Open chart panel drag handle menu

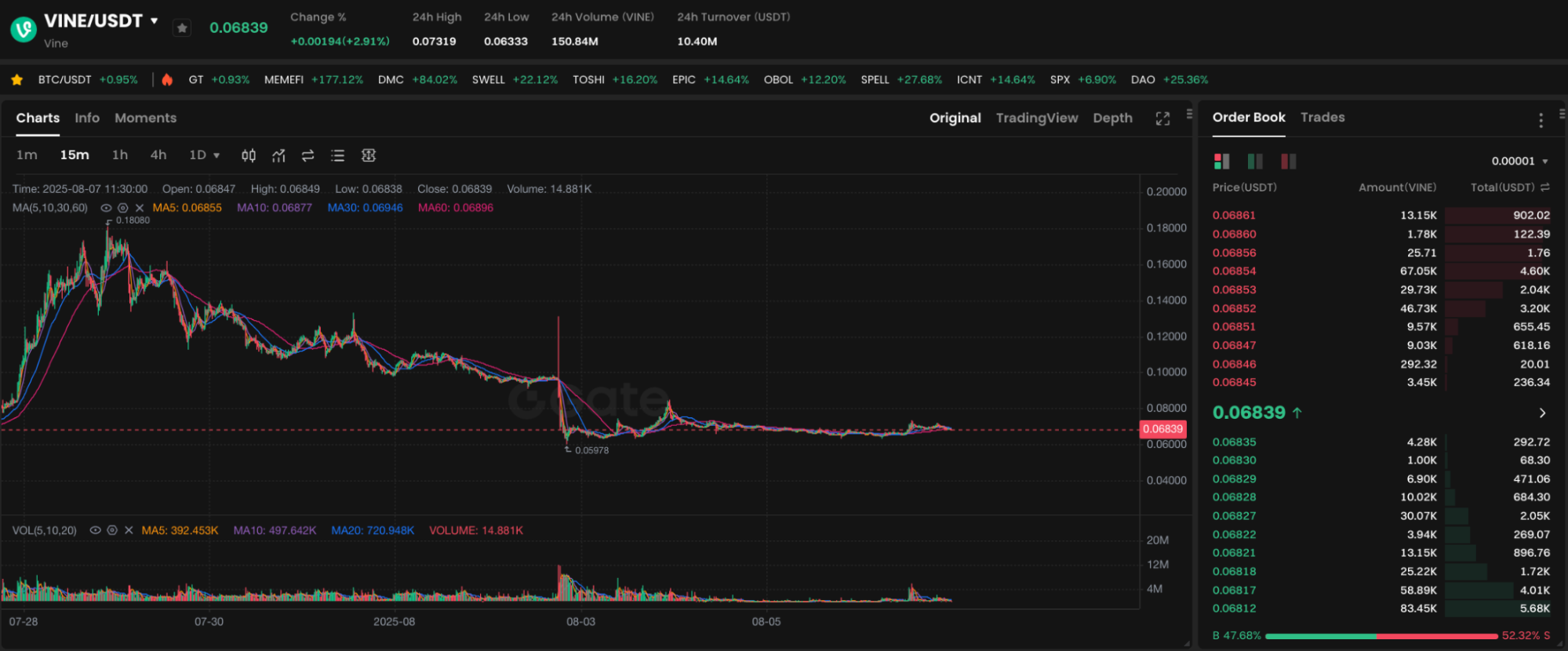pos(1189,114)
